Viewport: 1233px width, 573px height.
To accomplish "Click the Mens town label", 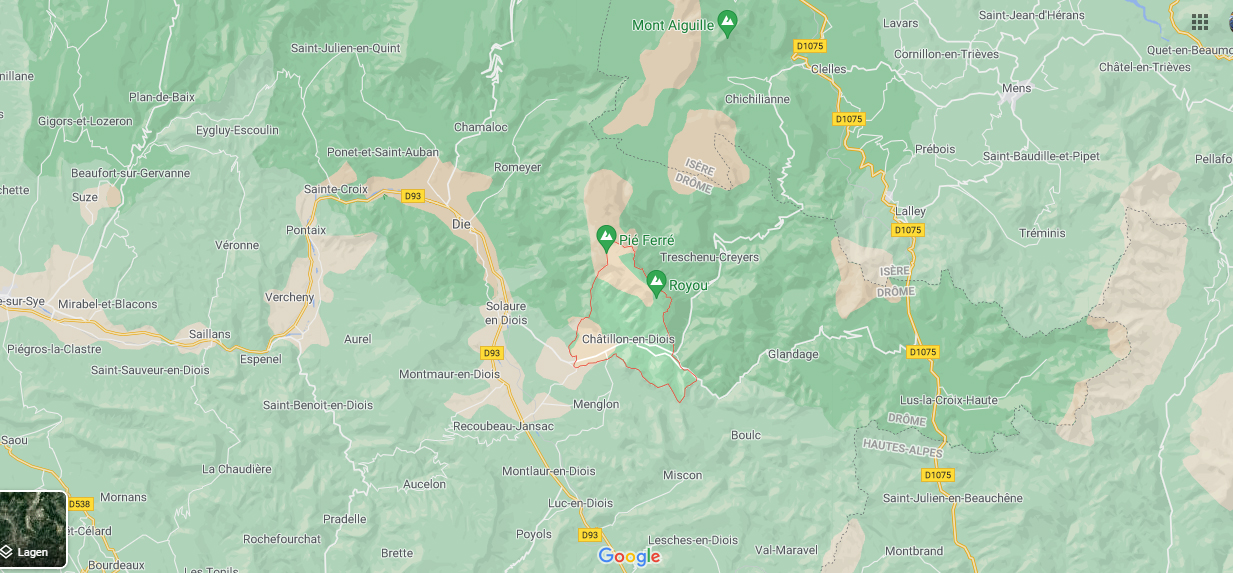I will point(1016,89).
